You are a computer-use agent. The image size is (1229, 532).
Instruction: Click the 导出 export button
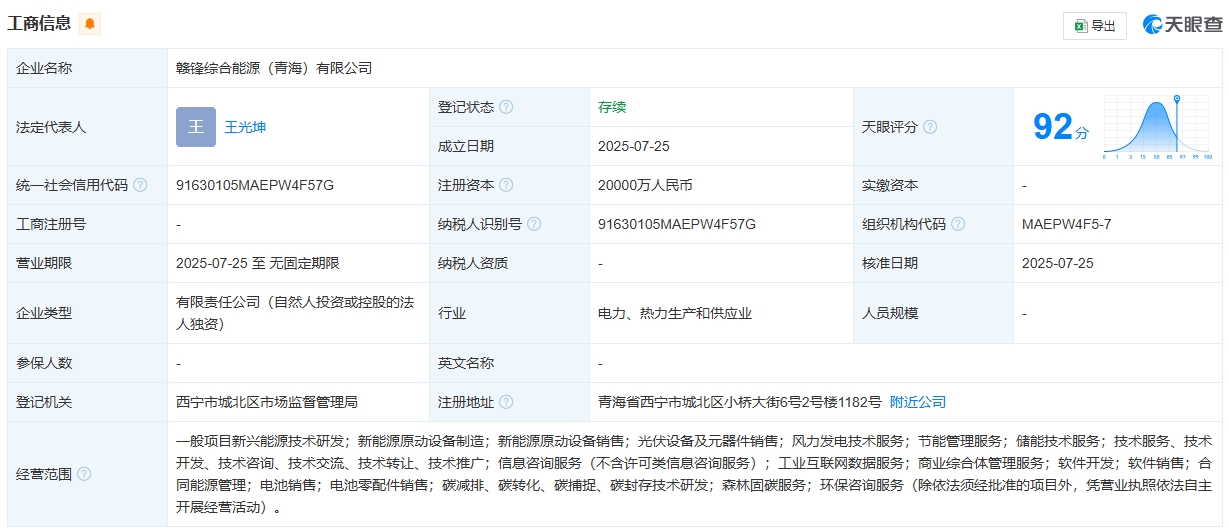[1095, 26]
